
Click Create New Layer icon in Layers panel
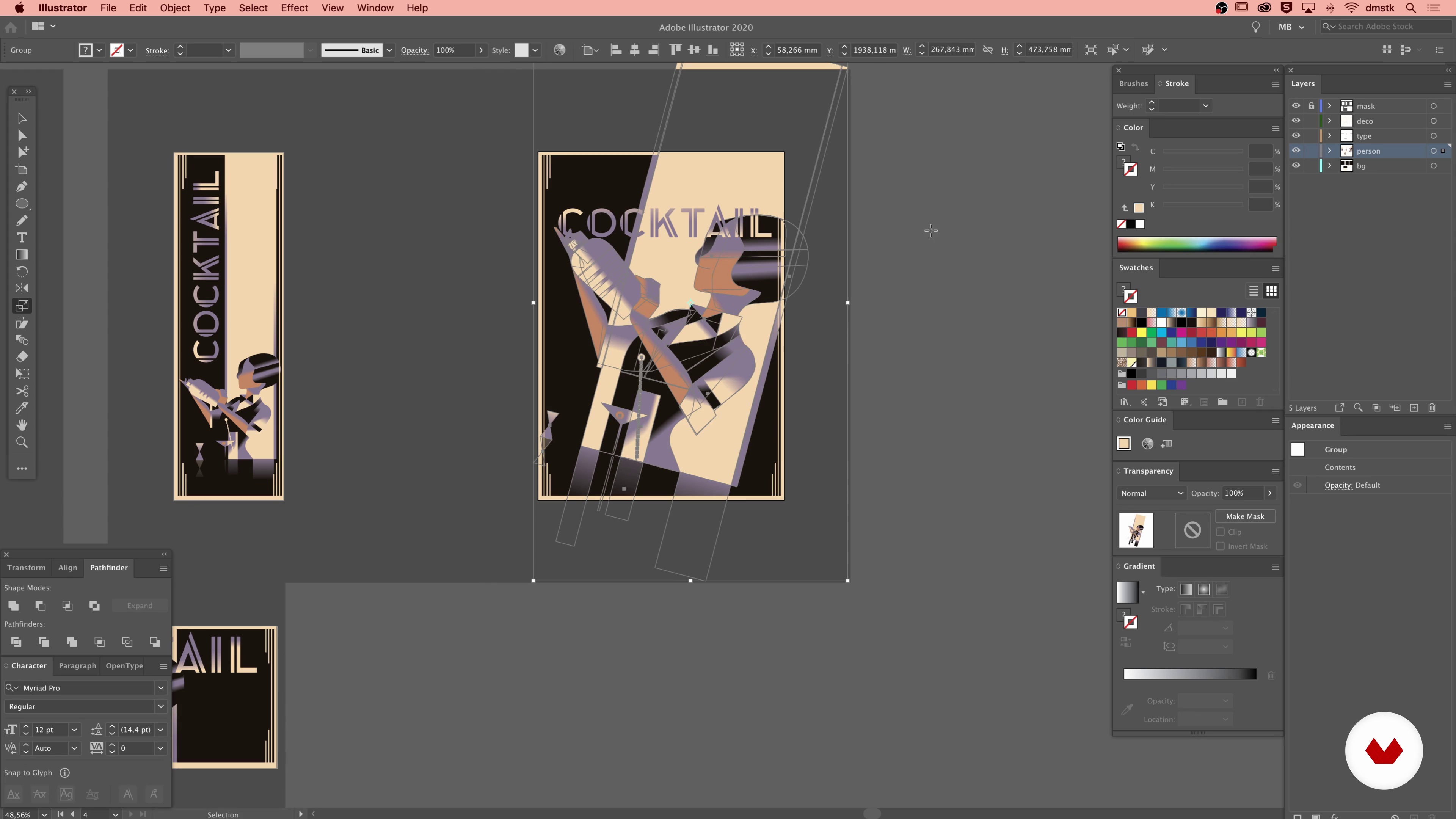pos(1414,408)
